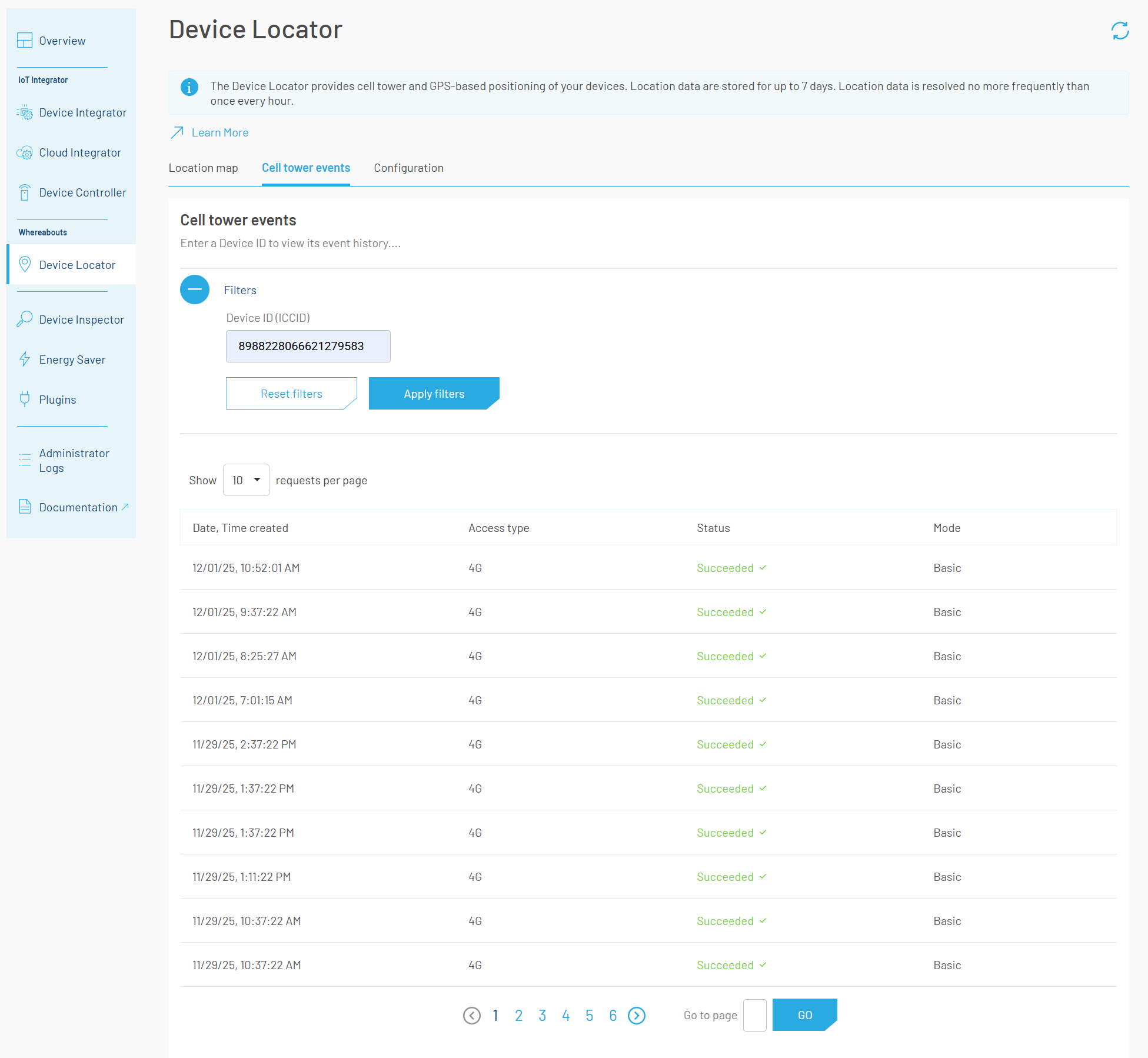This screenshot has height=1058, width=1148.
Task: Collapse the Filters section with minus button
Action: 195,290
